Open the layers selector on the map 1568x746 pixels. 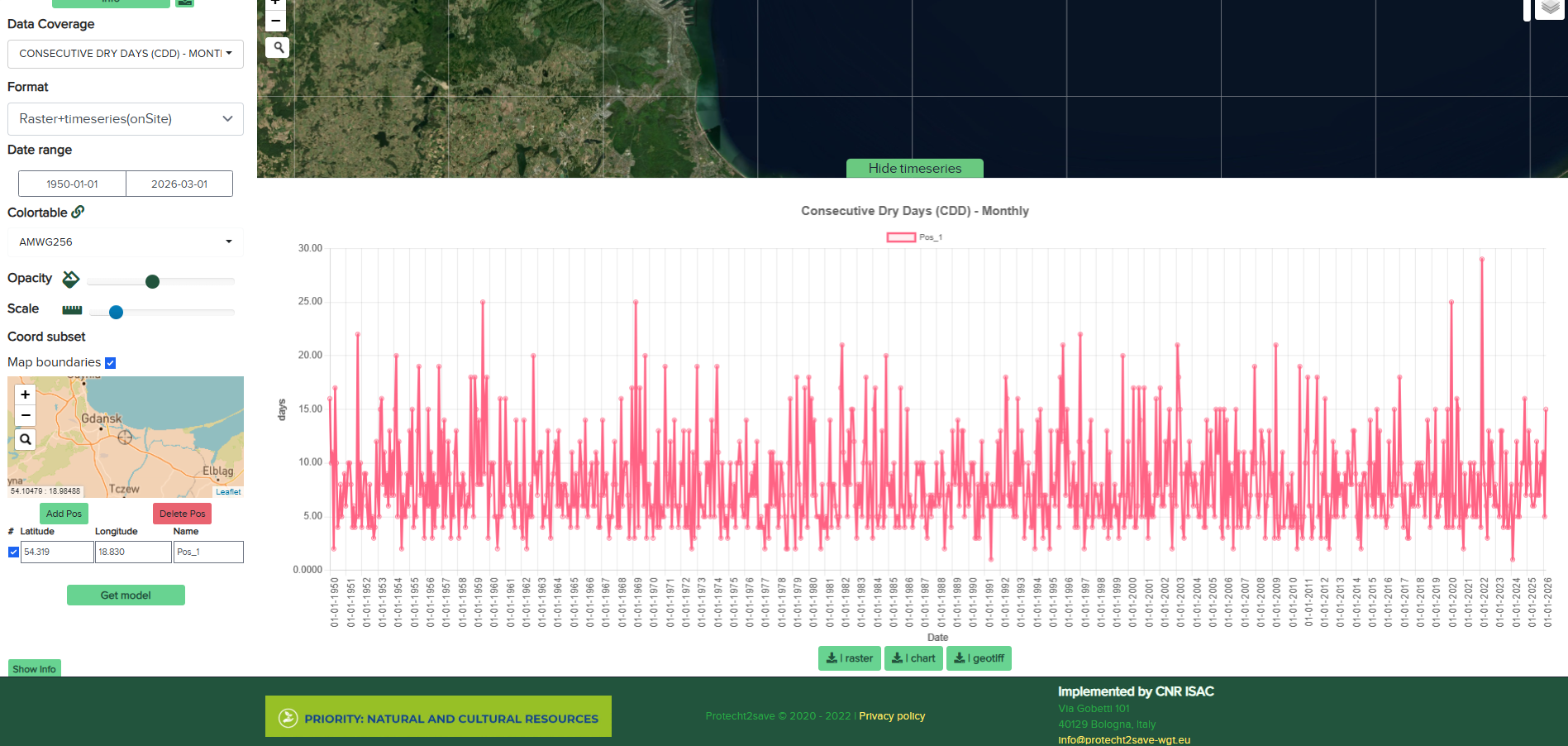1549,8
